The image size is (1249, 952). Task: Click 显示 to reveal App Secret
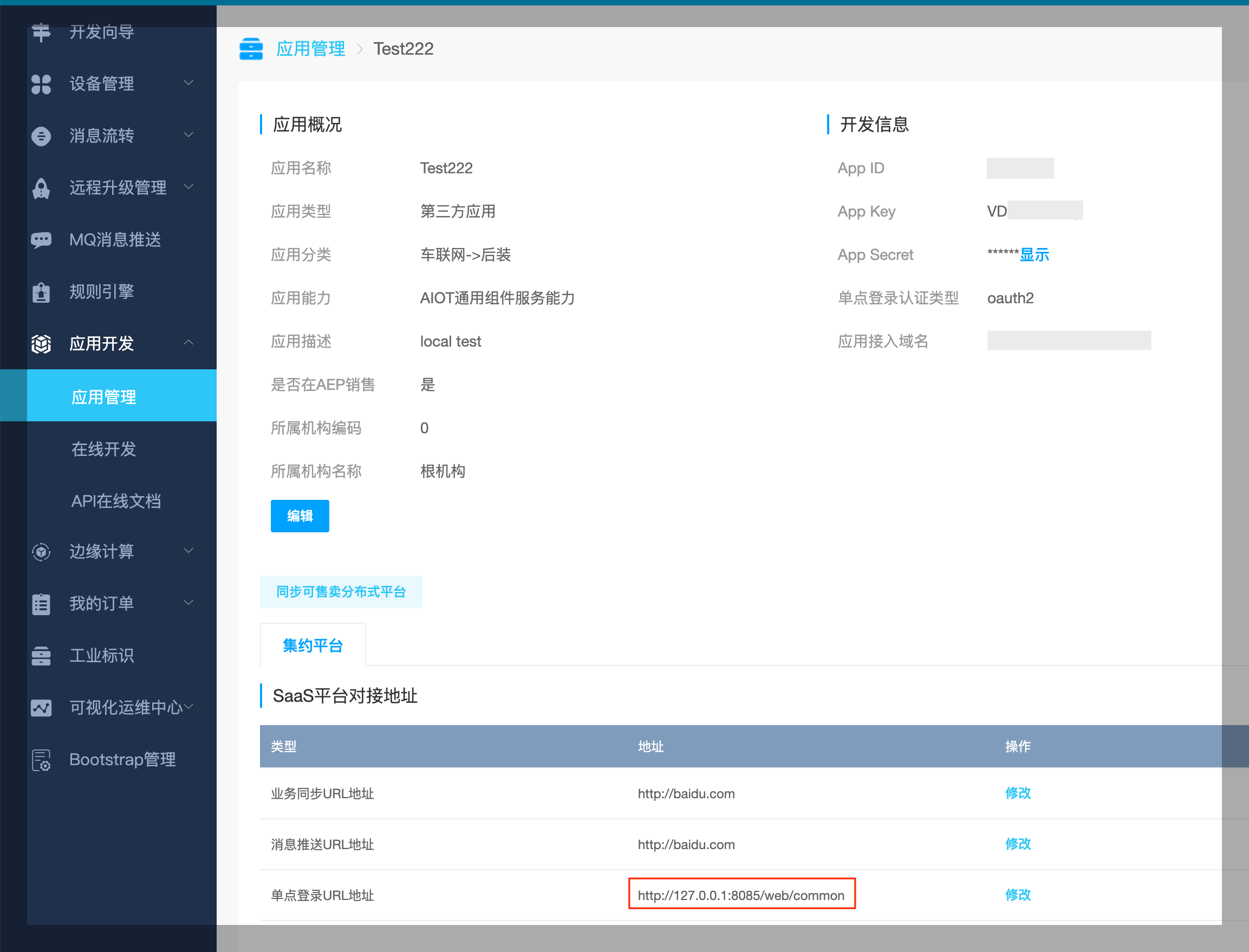click(1034, 255)
